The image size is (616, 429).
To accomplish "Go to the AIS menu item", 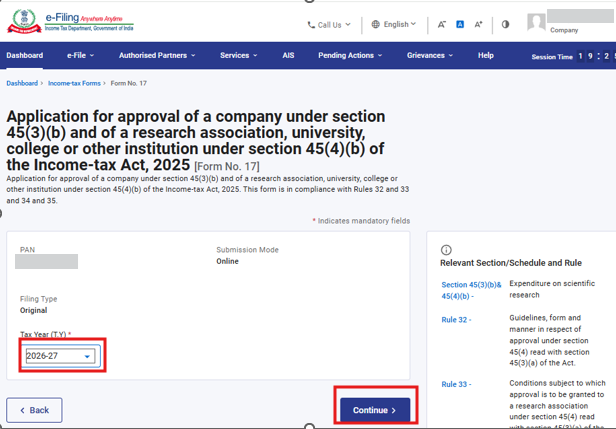I will (x=288, y=56).
